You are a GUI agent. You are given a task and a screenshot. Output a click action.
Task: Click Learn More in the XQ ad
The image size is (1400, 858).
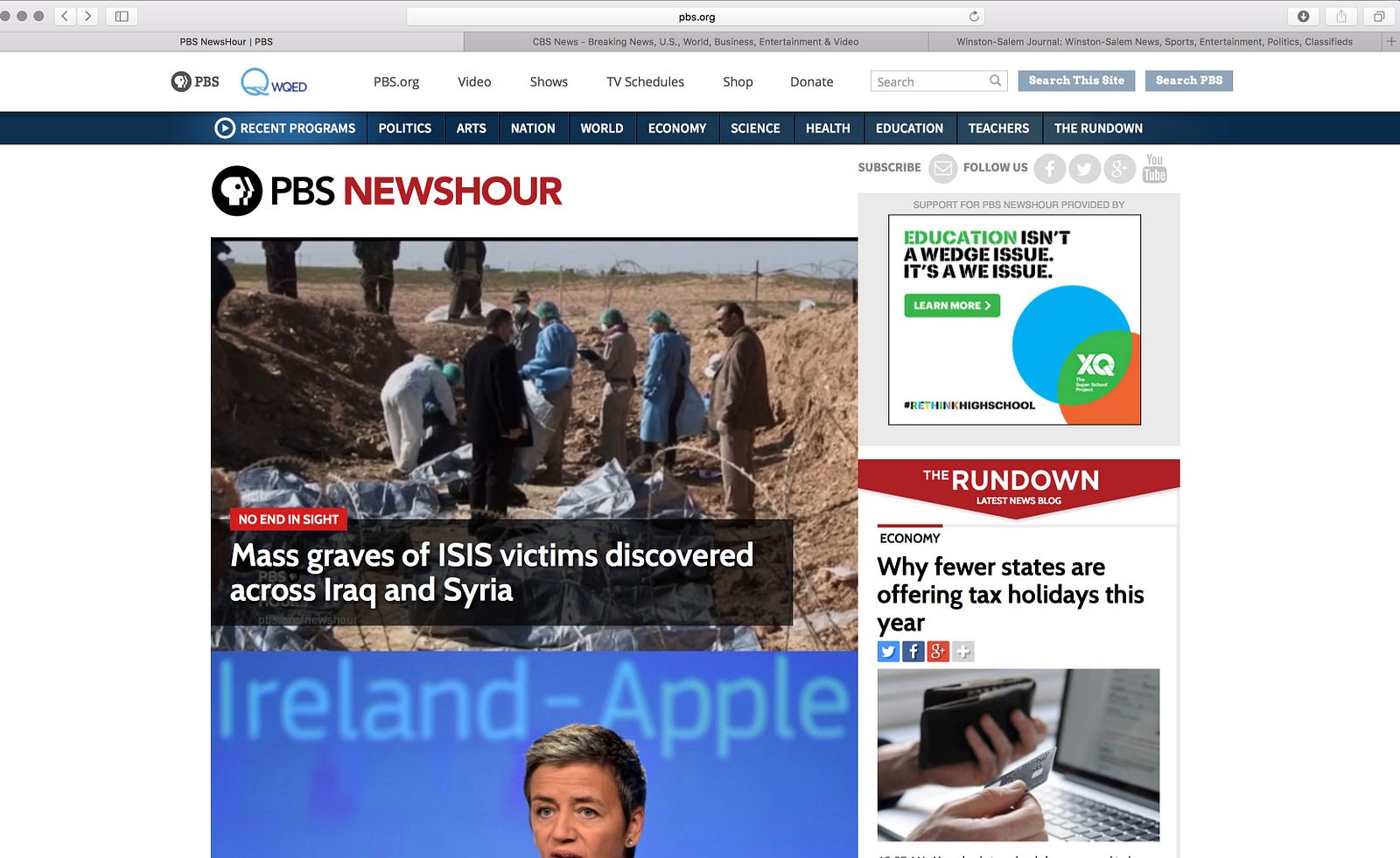[x=952, y=305]
